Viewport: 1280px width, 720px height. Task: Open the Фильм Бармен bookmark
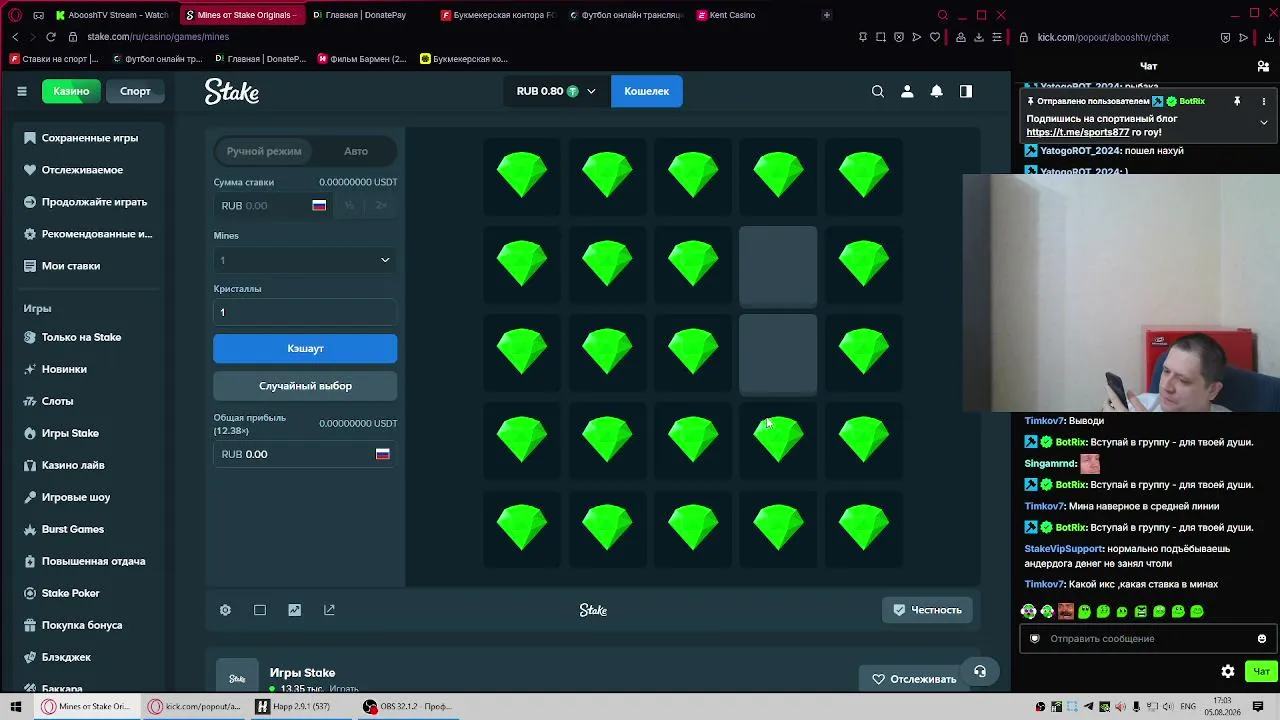[x=362, y=59]
